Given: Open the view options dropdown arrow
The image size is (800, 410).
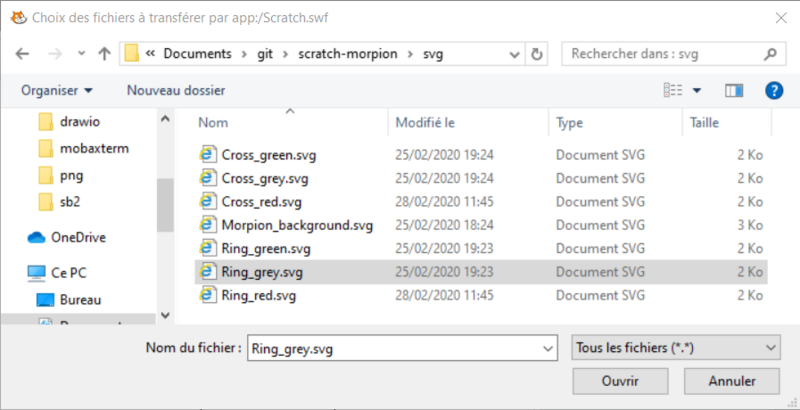Looking at the screenshot, I should click(697, 90).
